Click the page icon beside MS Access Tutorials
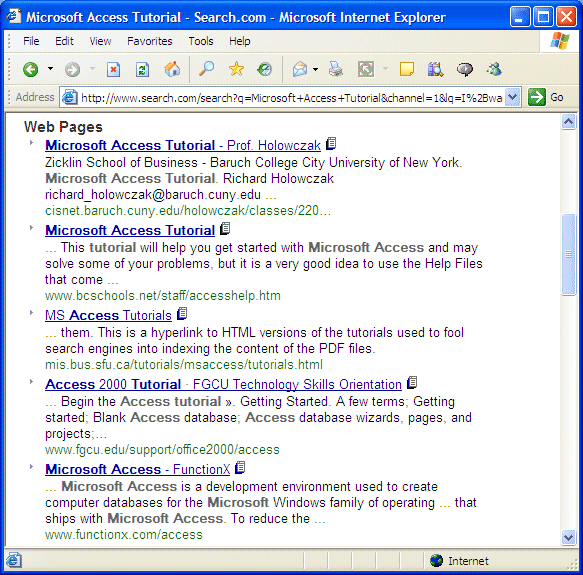Image resolution: width=583 pixels, height=575 pixels. pyautogui.click(x=182, y=314)
